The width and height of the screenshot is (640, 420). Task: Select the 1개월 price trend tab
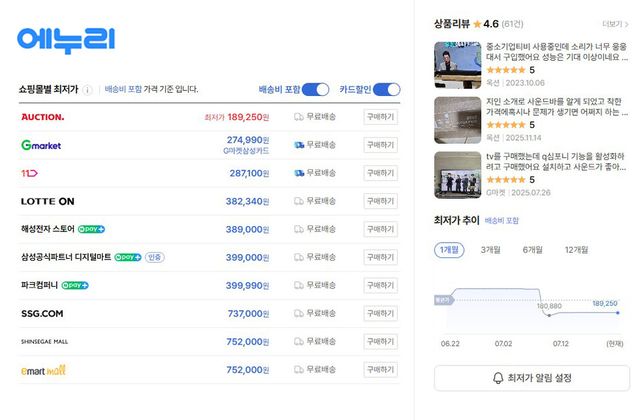click(x=449, y=250)
